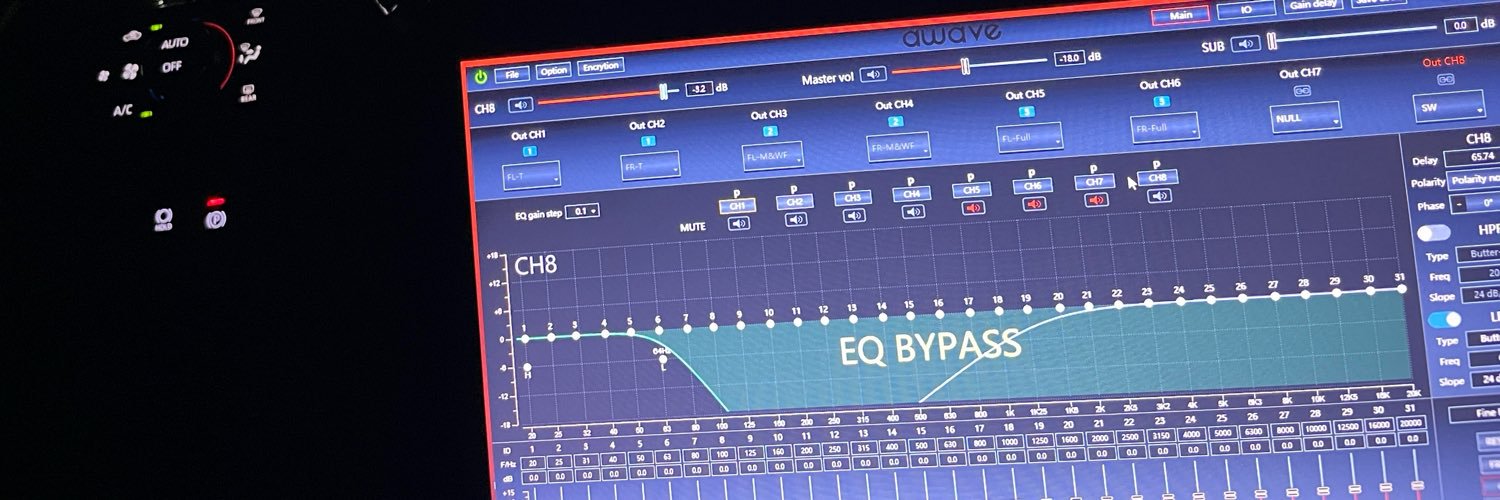Open Out CH6 FR-Full dropdown

pyautogui.click(x=1165, y=127)
